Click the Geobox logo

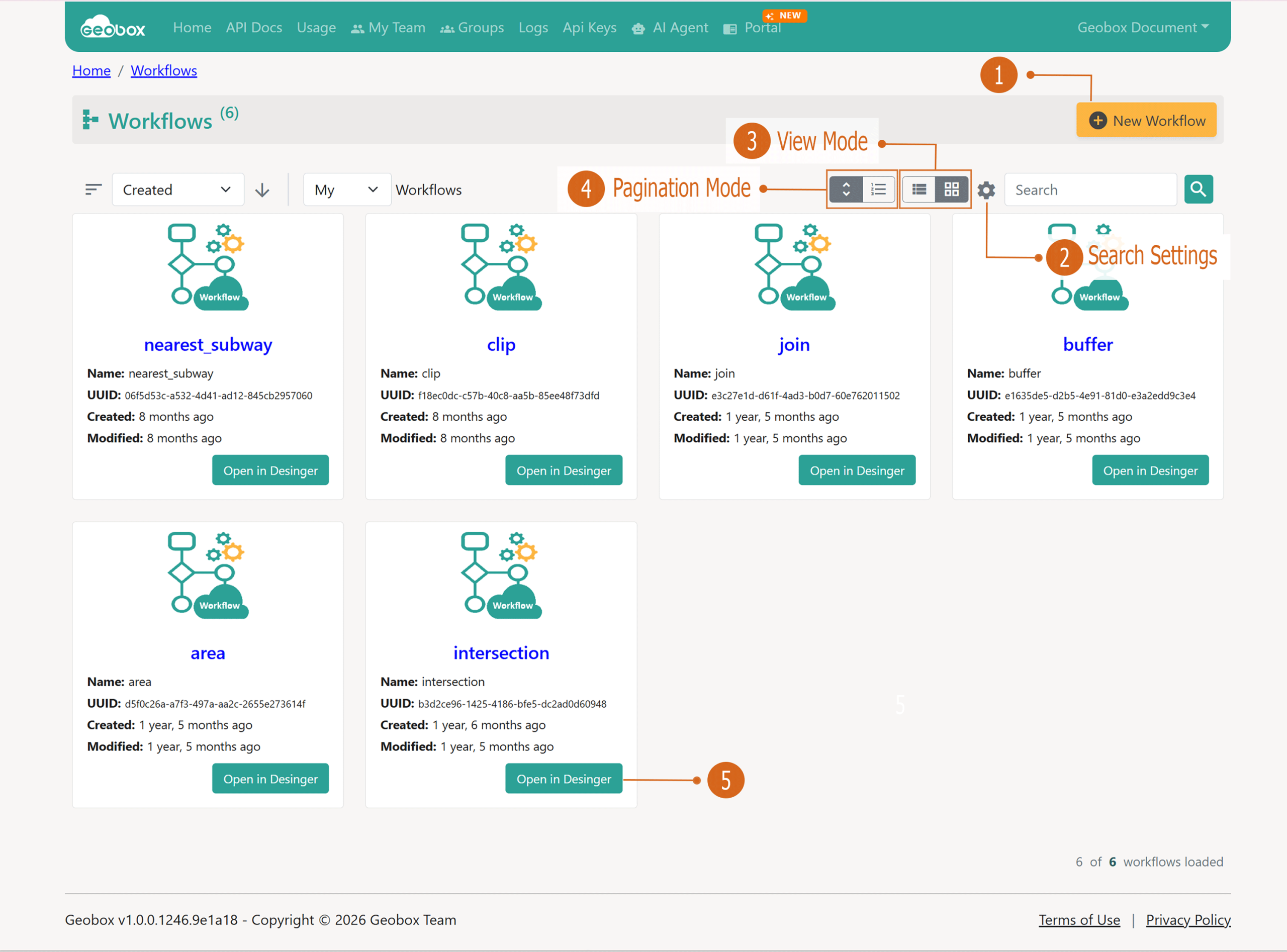tap(113, 27)
